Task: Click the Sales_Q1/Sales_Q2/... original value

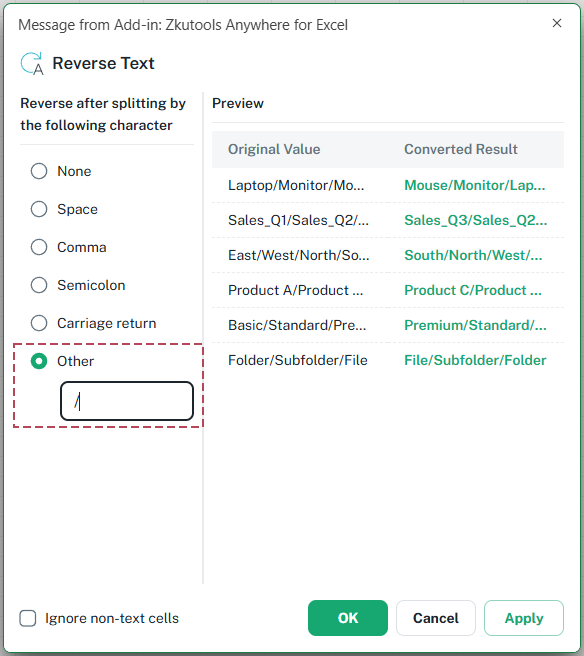Action: coord(298,220)
